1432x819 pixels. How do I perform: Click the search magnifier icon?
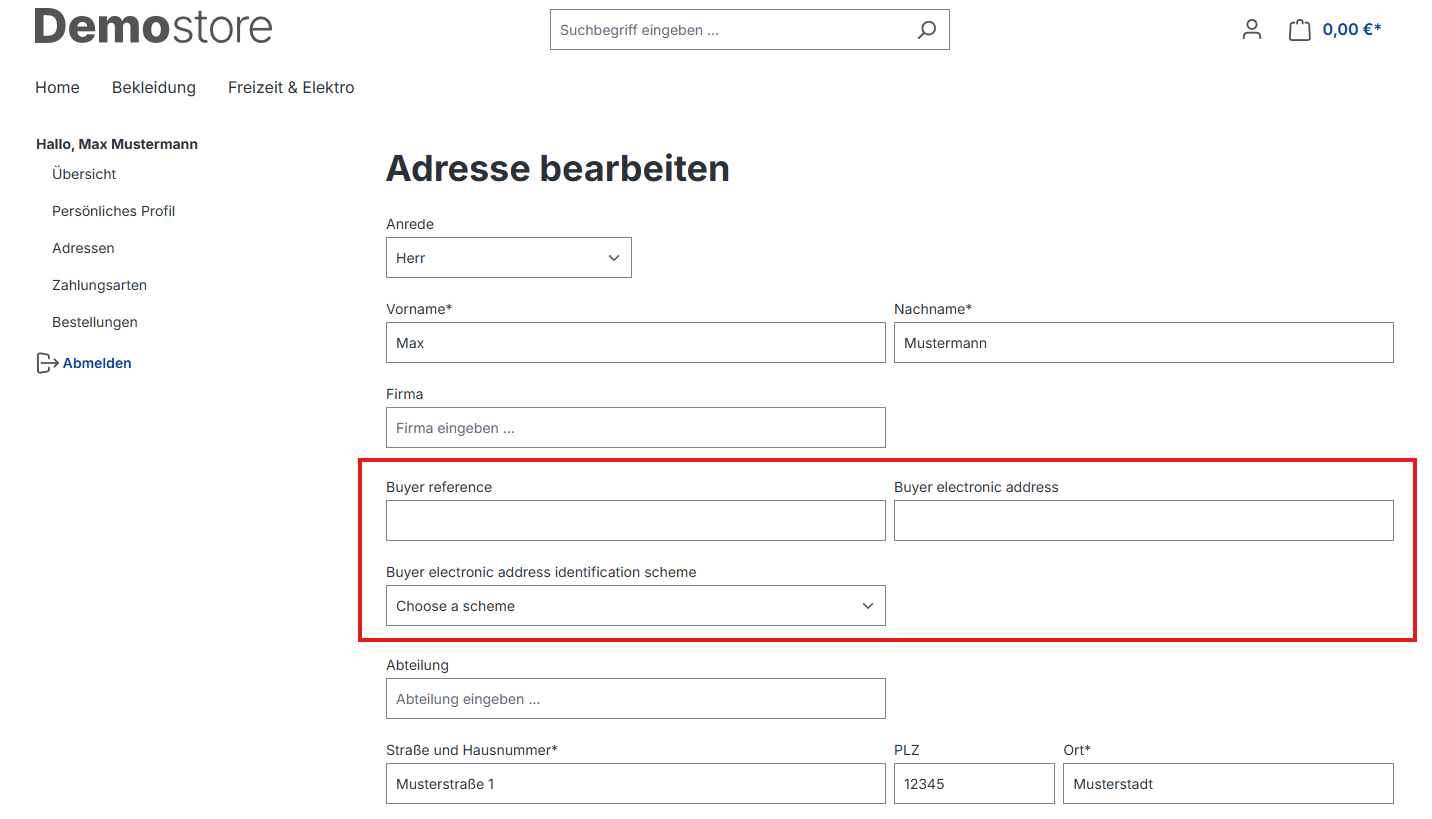(x=926, y=30)
